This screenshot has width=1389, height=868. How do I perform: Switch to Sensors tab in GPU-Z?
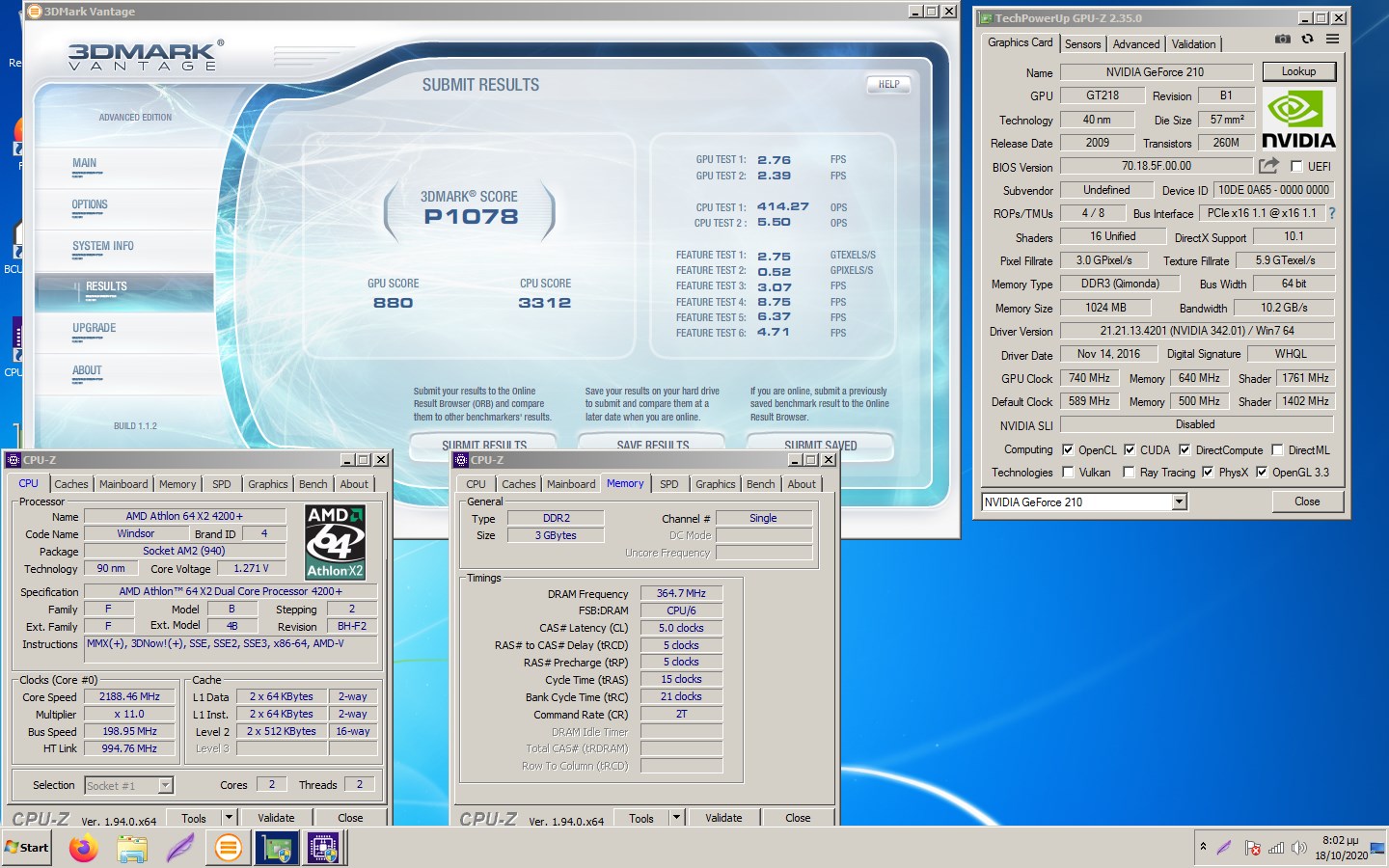[1082, 44]
